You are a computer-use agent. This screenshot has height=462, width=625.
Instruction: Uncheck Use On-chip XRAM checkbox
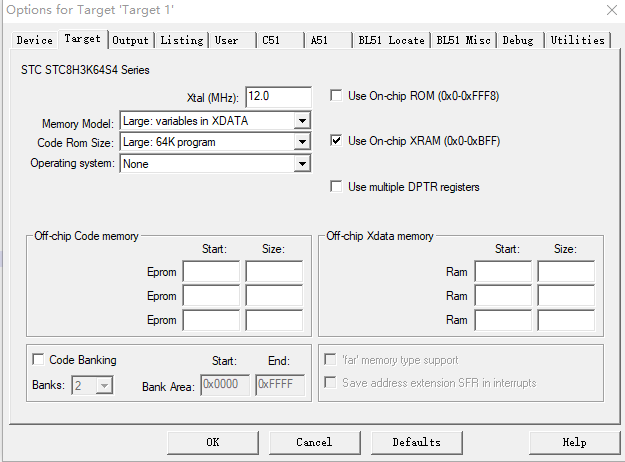pyautogui.click(x=336, y=141)
